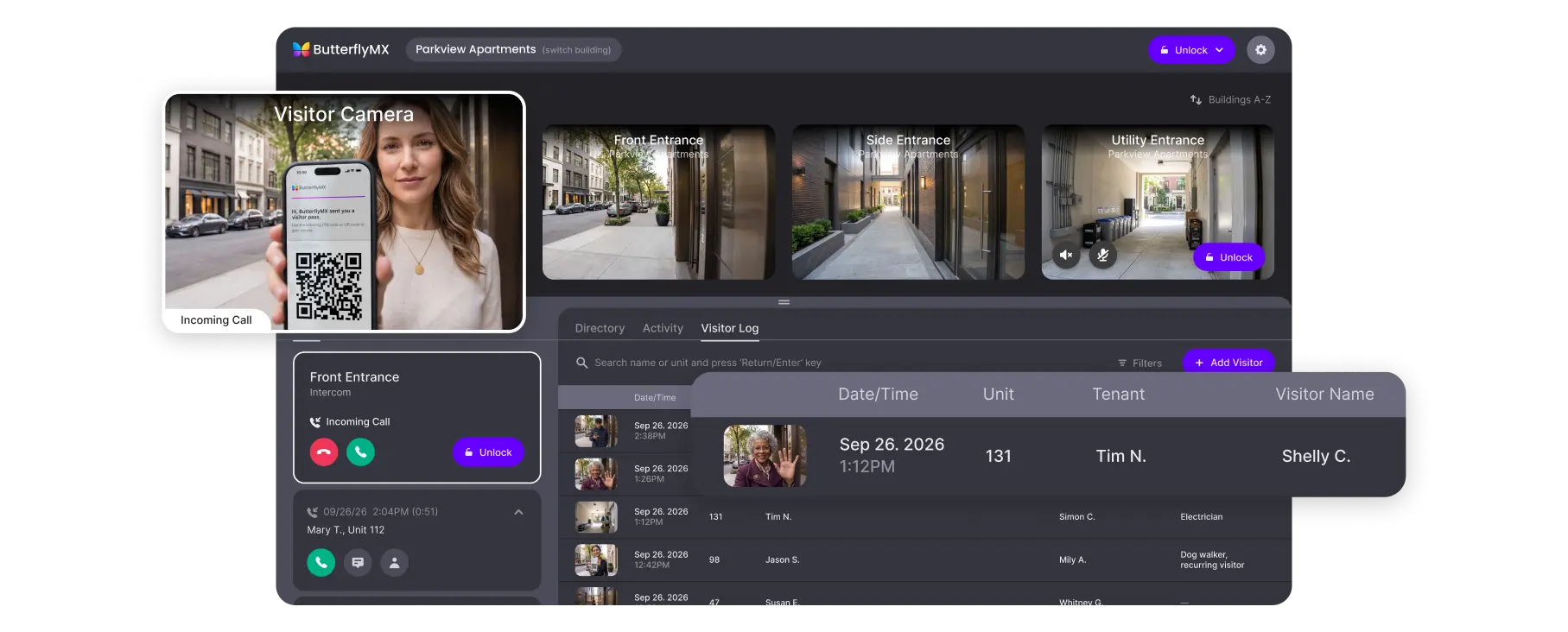The height and width of the screenshot is (632, 1568).
Task: Call back Mary T. using the green phone
Action: pyautogui.click(x=321, y=562)
